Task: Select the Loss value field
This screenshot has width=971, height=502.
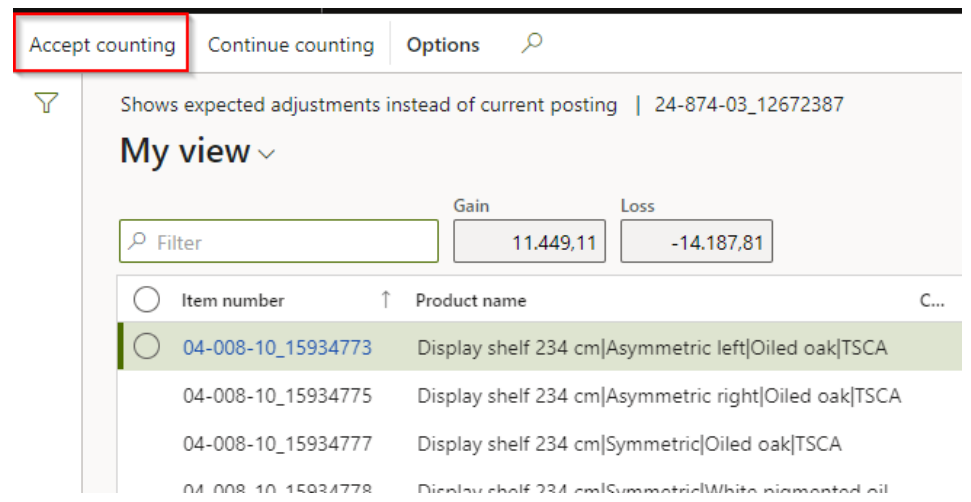Action: (696, 242)
